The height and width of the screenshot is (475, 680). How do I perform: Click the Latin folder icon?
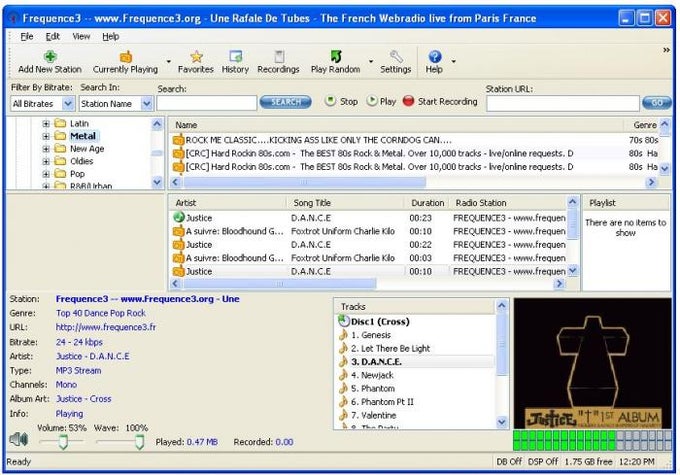click(x=60, y=124)
